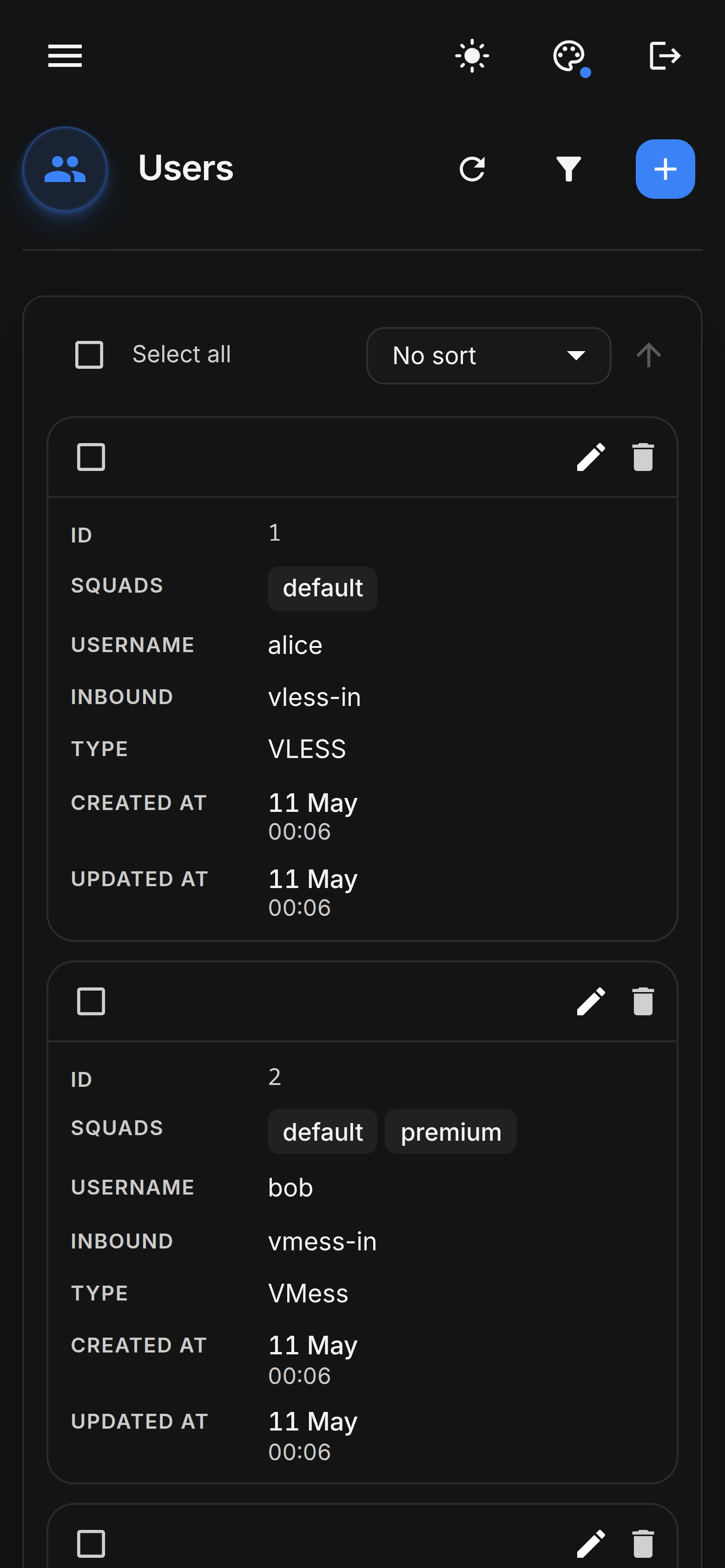Screen dimensions: 725x1568
Task: Tick the third user card's checkbox
Action: click(92, 1544)
